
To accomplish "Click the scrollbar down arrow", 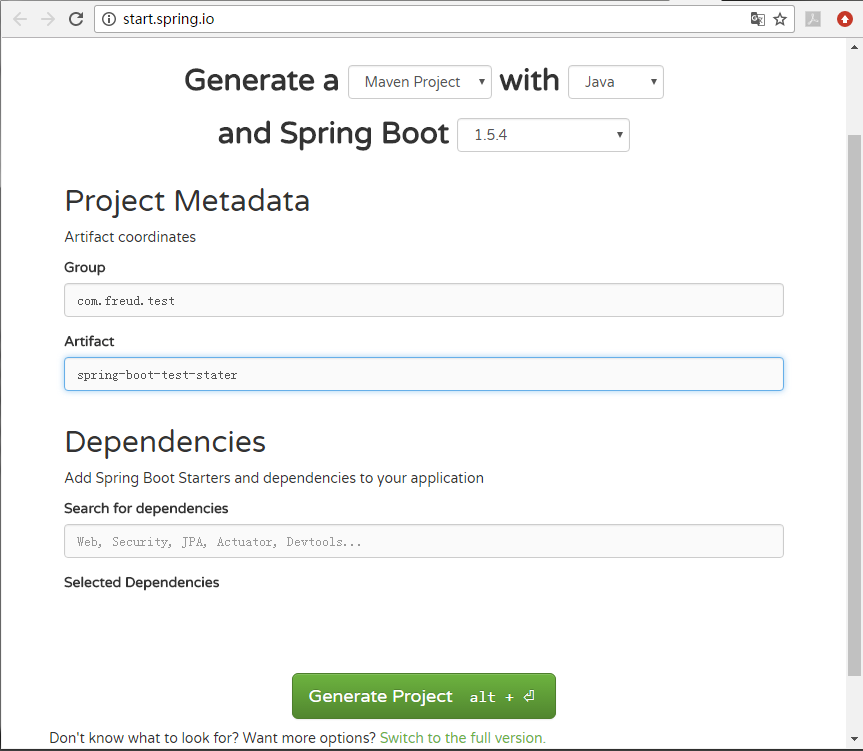I will [854, 739].
